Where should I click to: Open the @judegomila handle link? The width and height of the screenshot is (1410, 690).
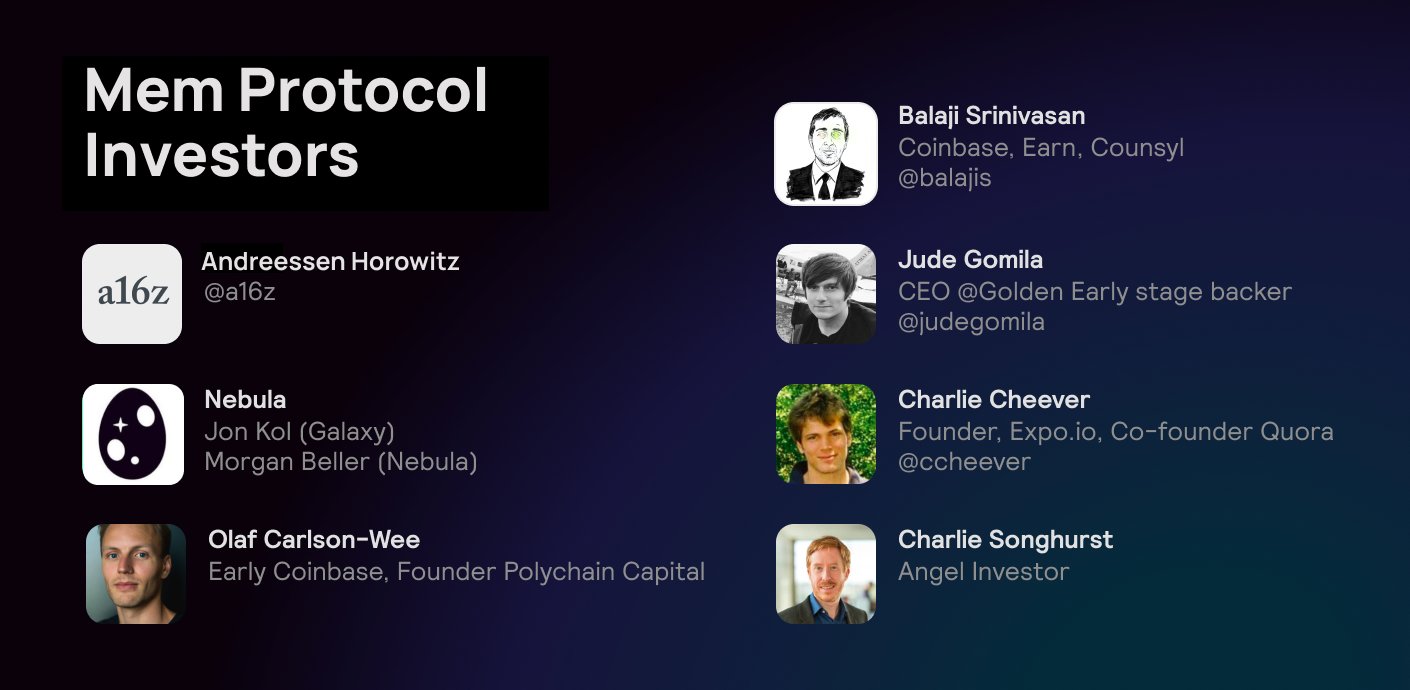coord(972,322)
